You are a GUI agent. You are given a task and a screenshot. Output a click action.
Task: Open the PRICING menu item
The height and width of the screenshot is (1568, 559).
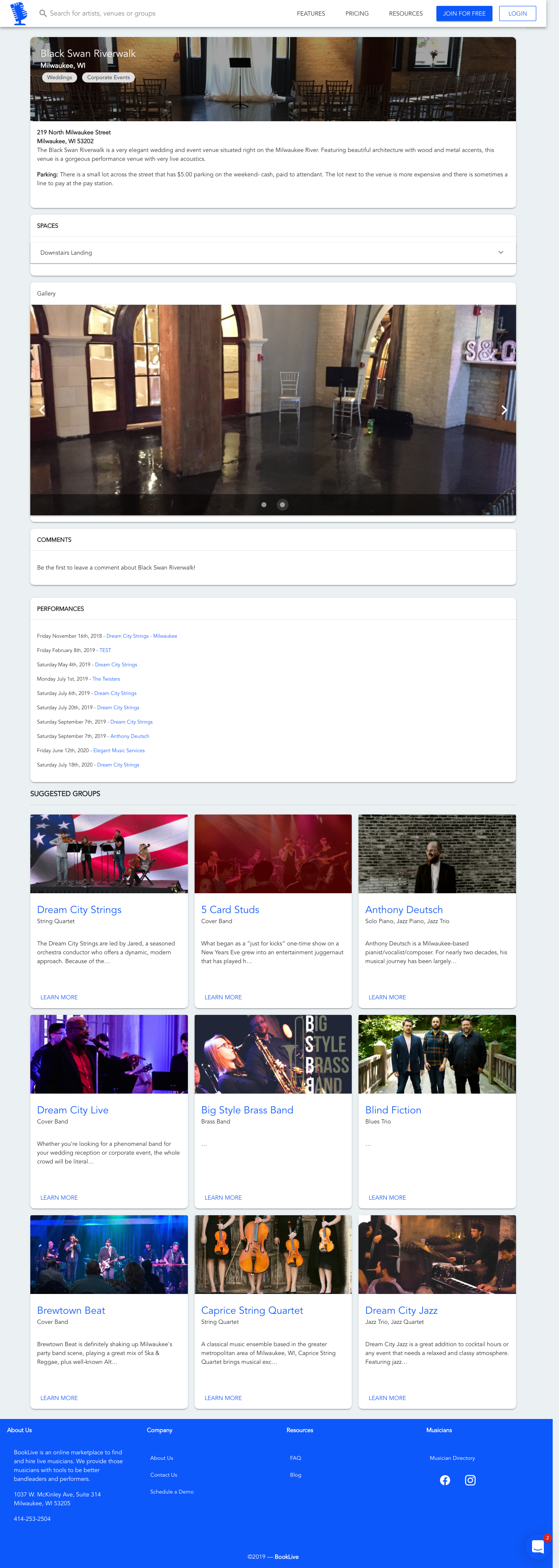click(x=357, y=13)
